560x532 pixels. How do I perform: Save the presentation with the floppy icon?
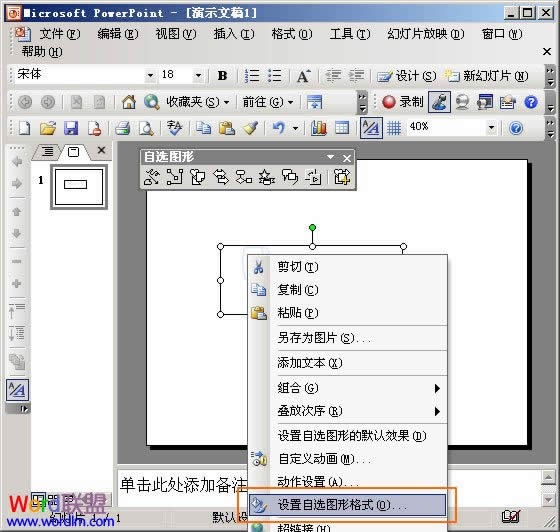click(71, 128)
